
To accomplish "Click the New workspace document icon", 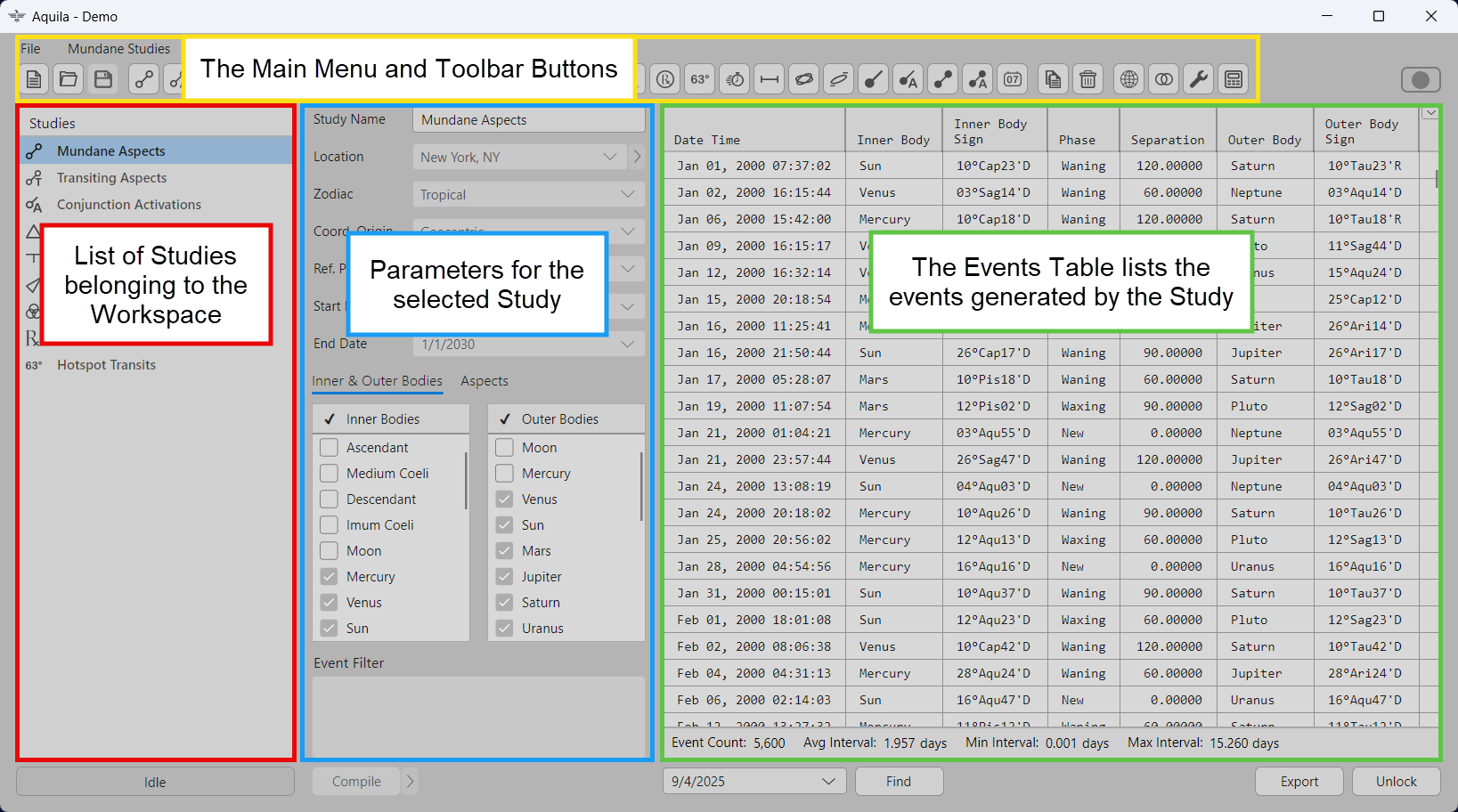I will [x=34, y=79].
